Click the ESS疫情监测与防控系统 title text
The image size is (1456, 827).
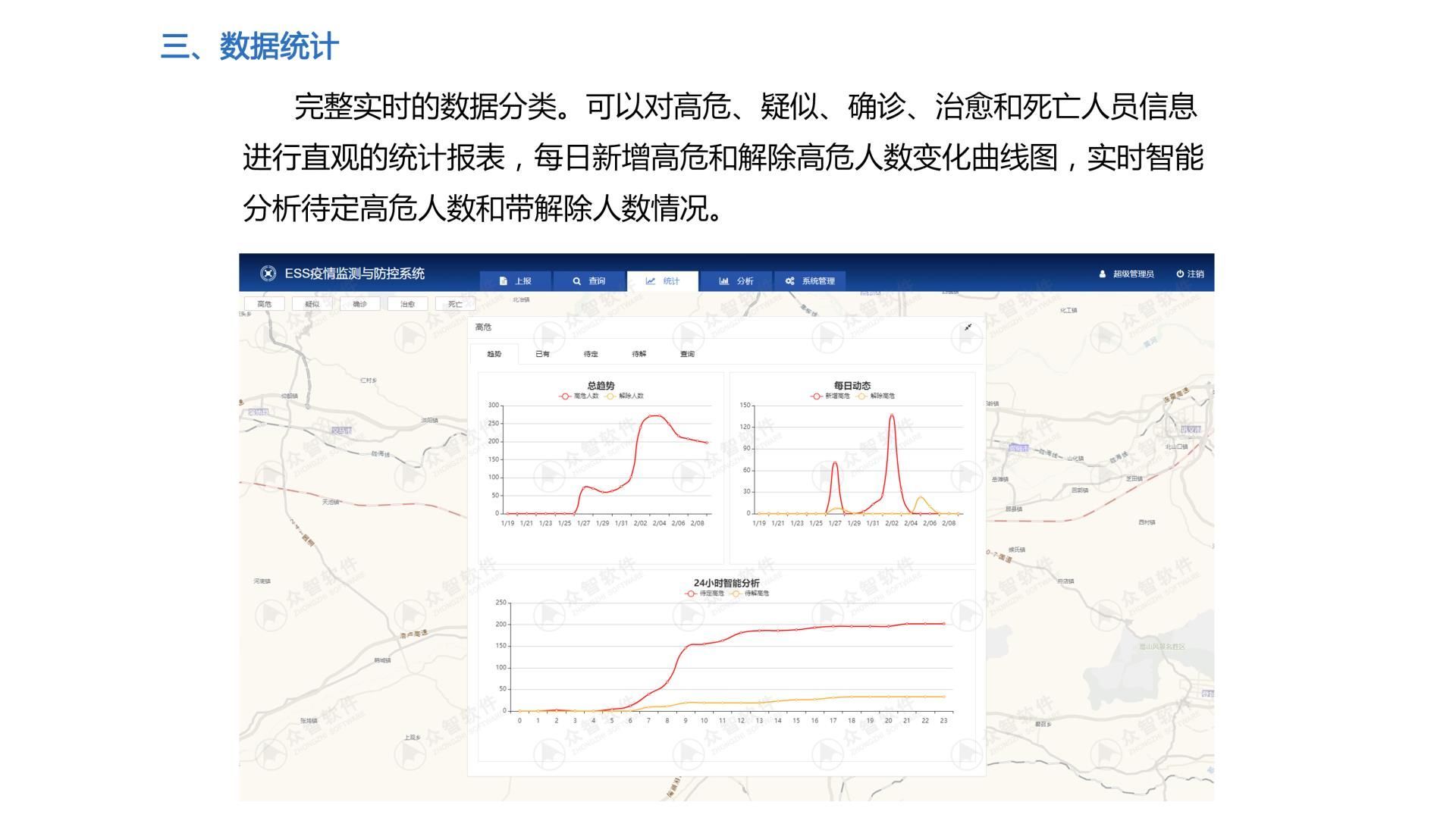(x=354, y=274)
